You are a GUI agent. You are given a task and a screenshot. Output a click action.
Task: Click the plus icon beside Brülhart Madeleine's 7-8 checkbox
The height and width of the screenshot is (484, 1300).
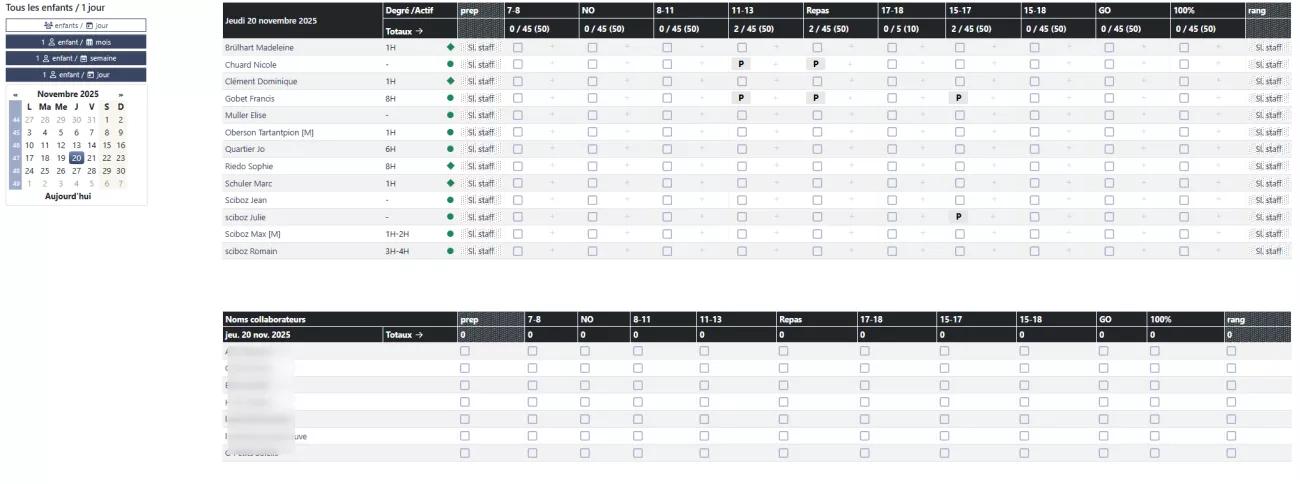pos(551,47)
